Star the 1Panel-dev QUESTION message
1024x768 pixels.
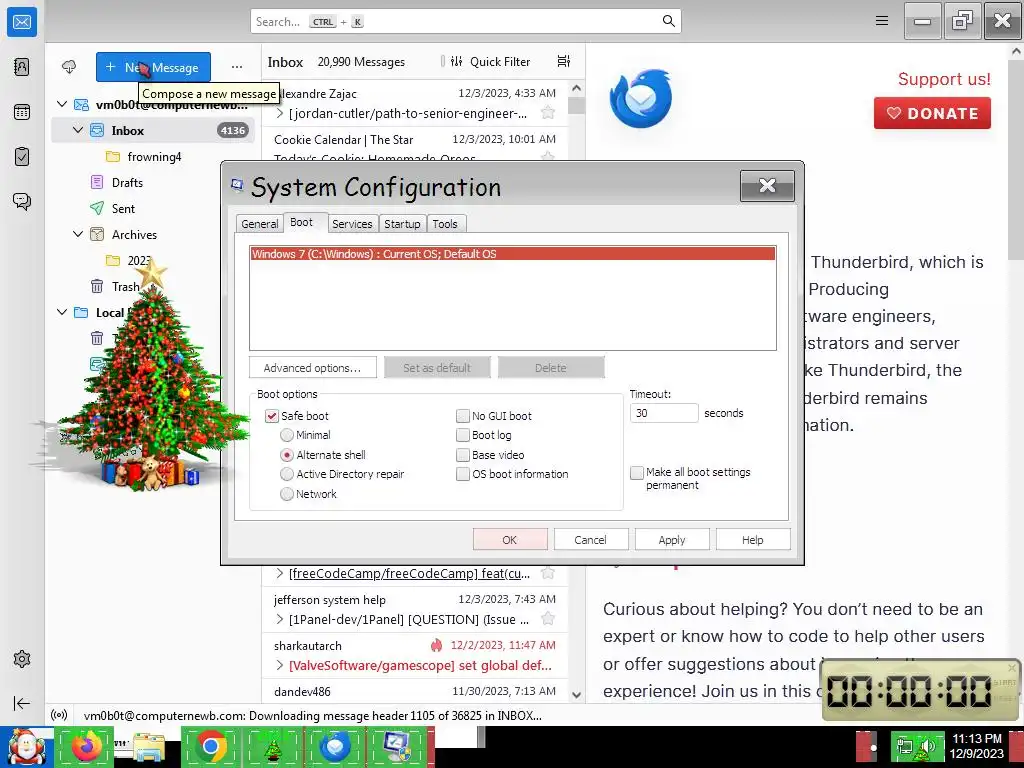click(548, 618)
